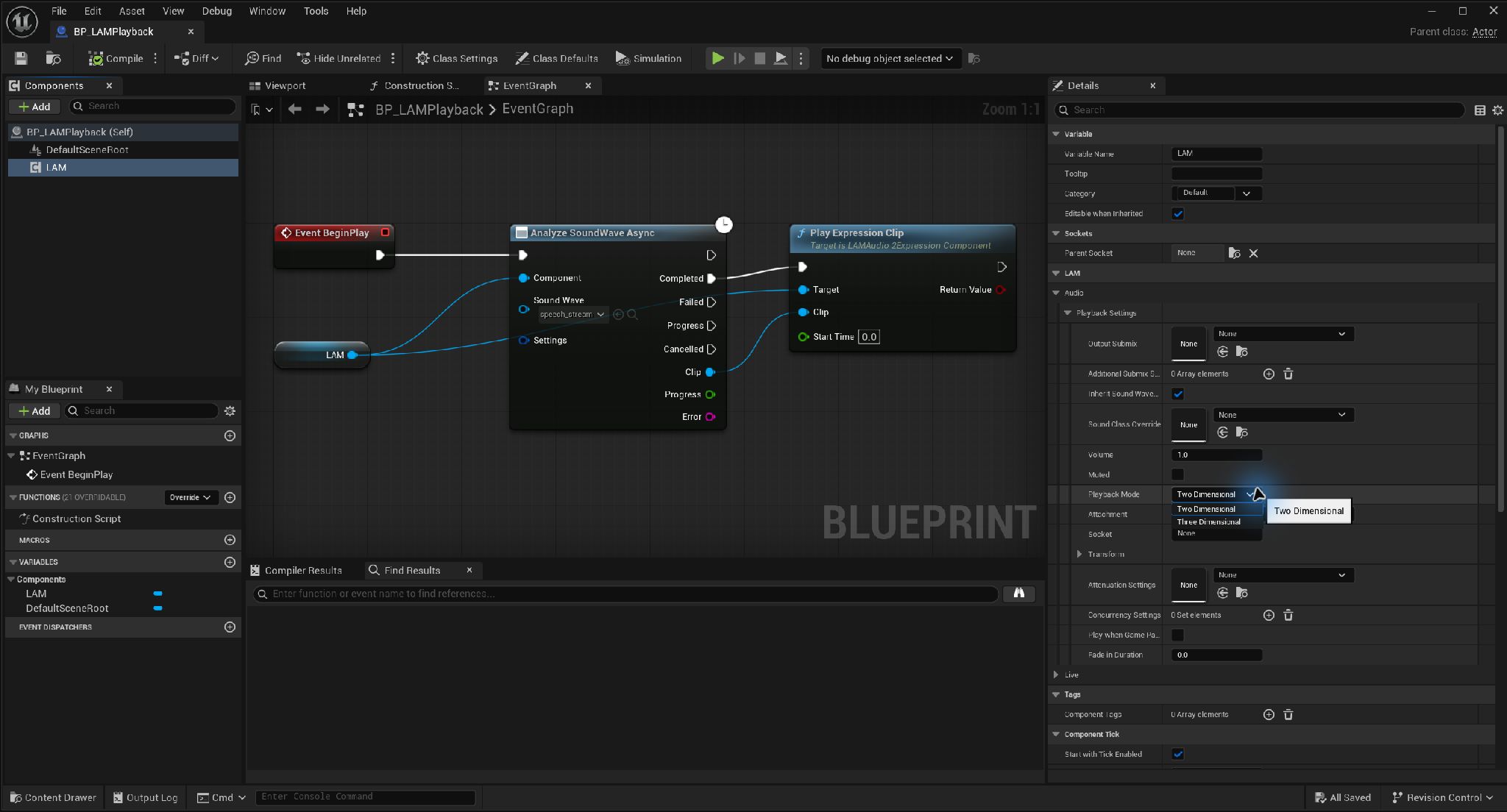
Task: Toggle Play when Game Paused checkbox
Action: (x=1177, y=635)
